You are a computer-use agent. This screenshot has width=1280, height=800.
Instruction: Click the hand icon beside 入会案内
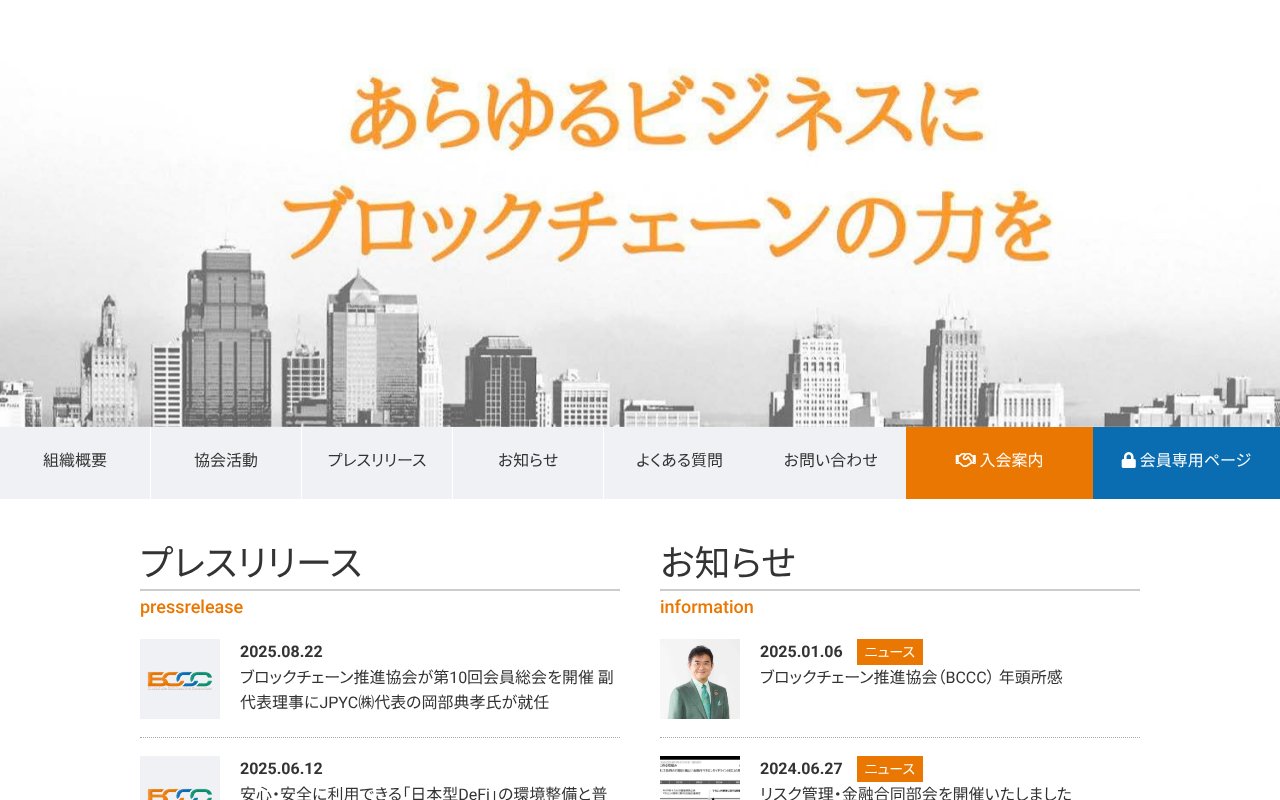point(965,460)
